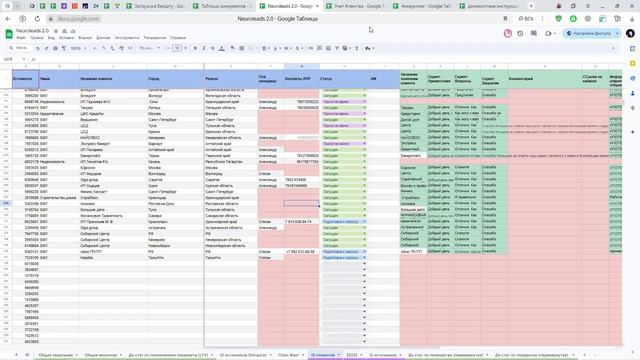Screen dimensions: 640x360
Task: Choose fill color in toolbar
Action: click(233, 48)
